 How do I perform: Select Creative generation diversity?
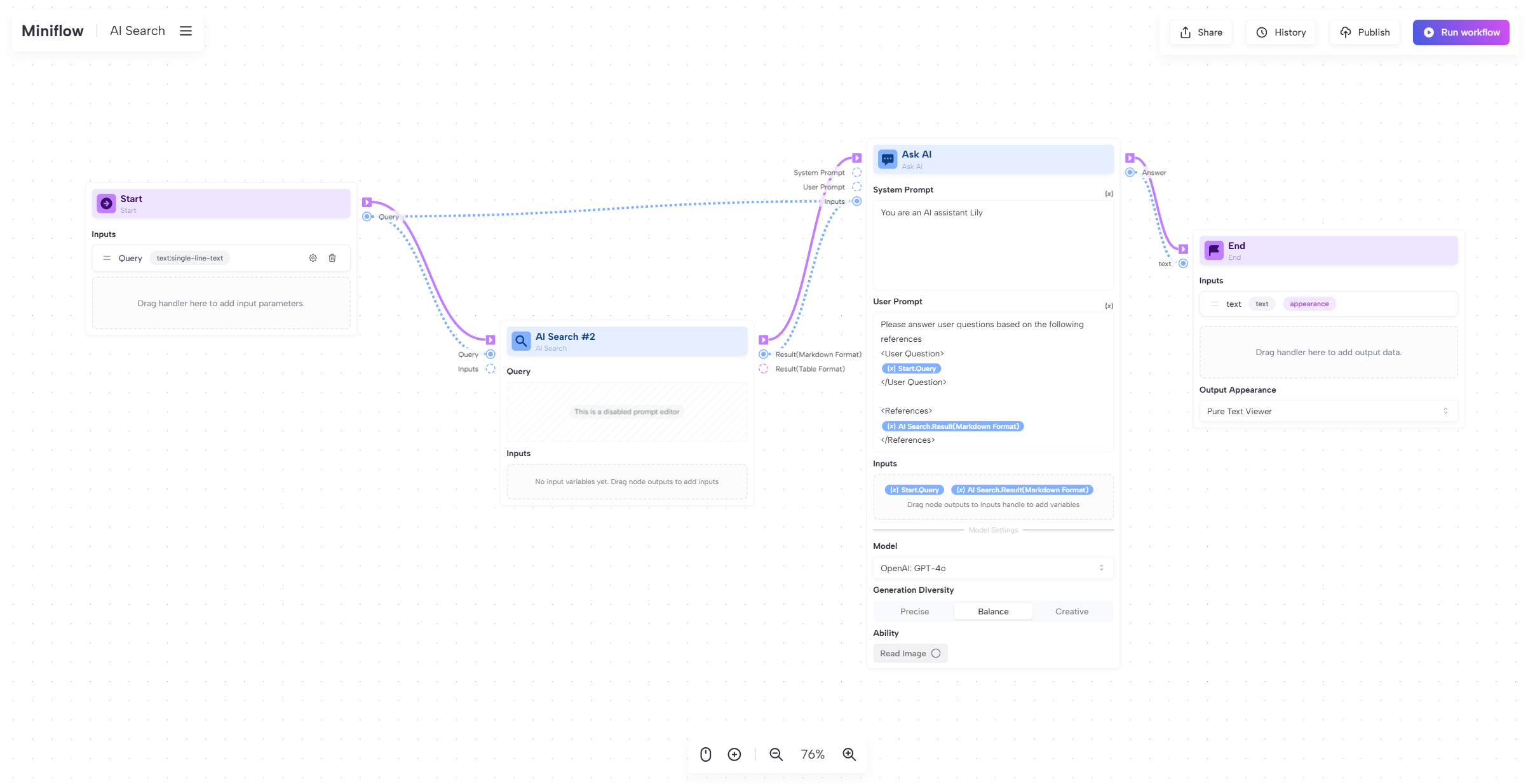1072,611
